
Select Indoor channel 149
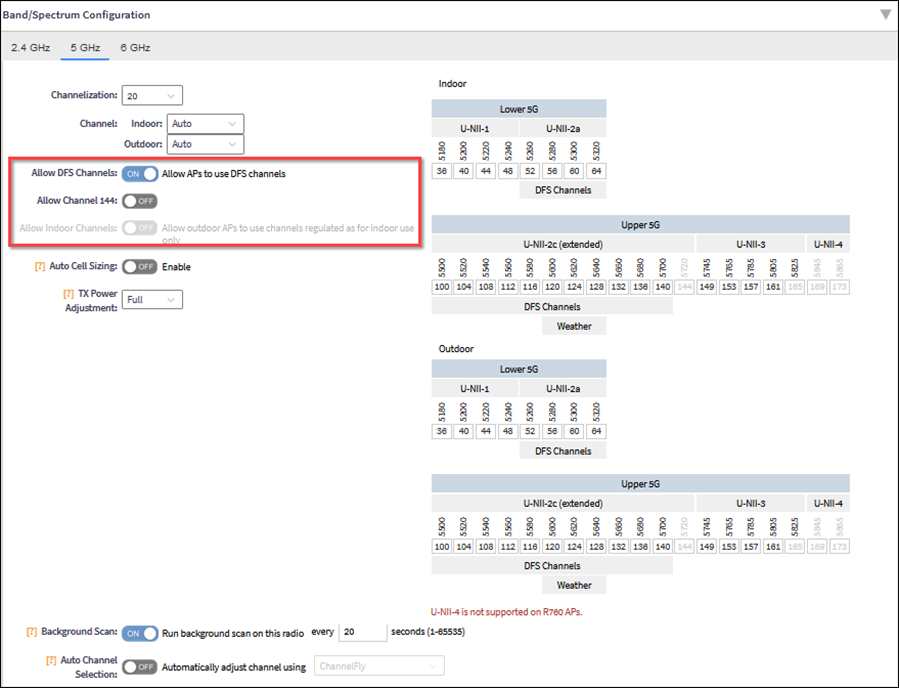point(707,287)
